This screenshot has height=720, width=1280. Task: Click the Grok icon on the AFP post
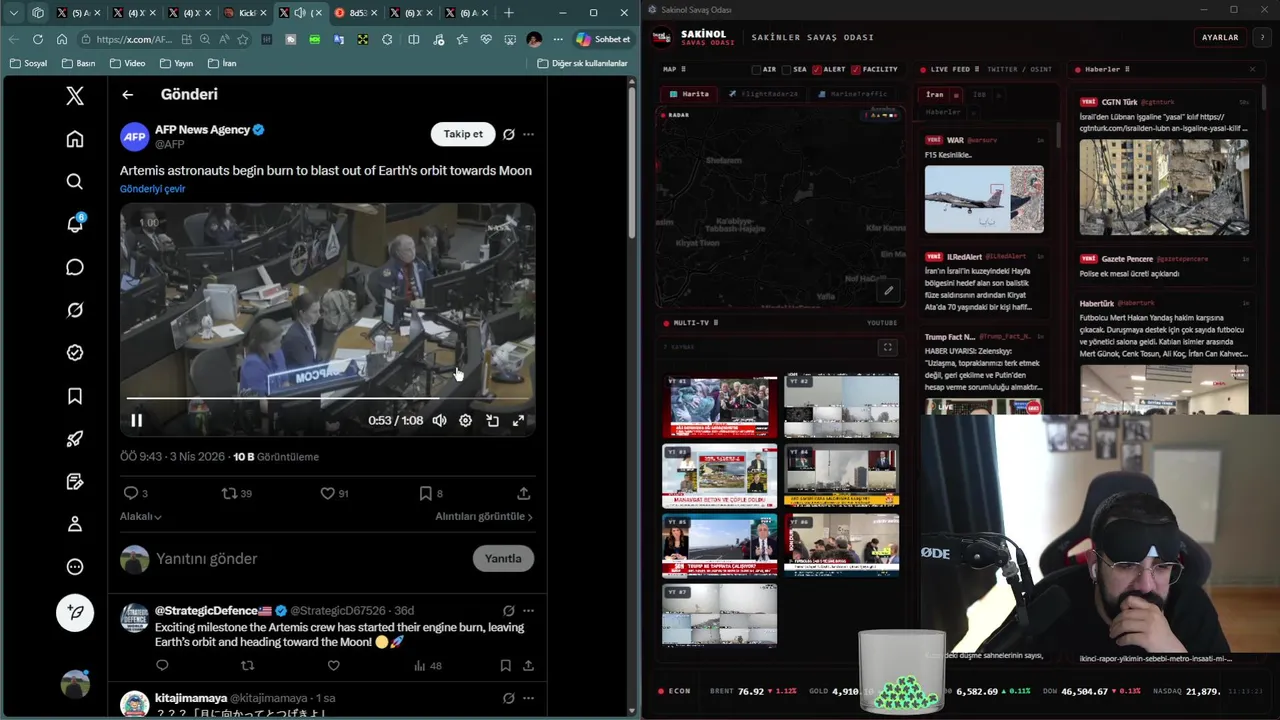tap(509, 134)
